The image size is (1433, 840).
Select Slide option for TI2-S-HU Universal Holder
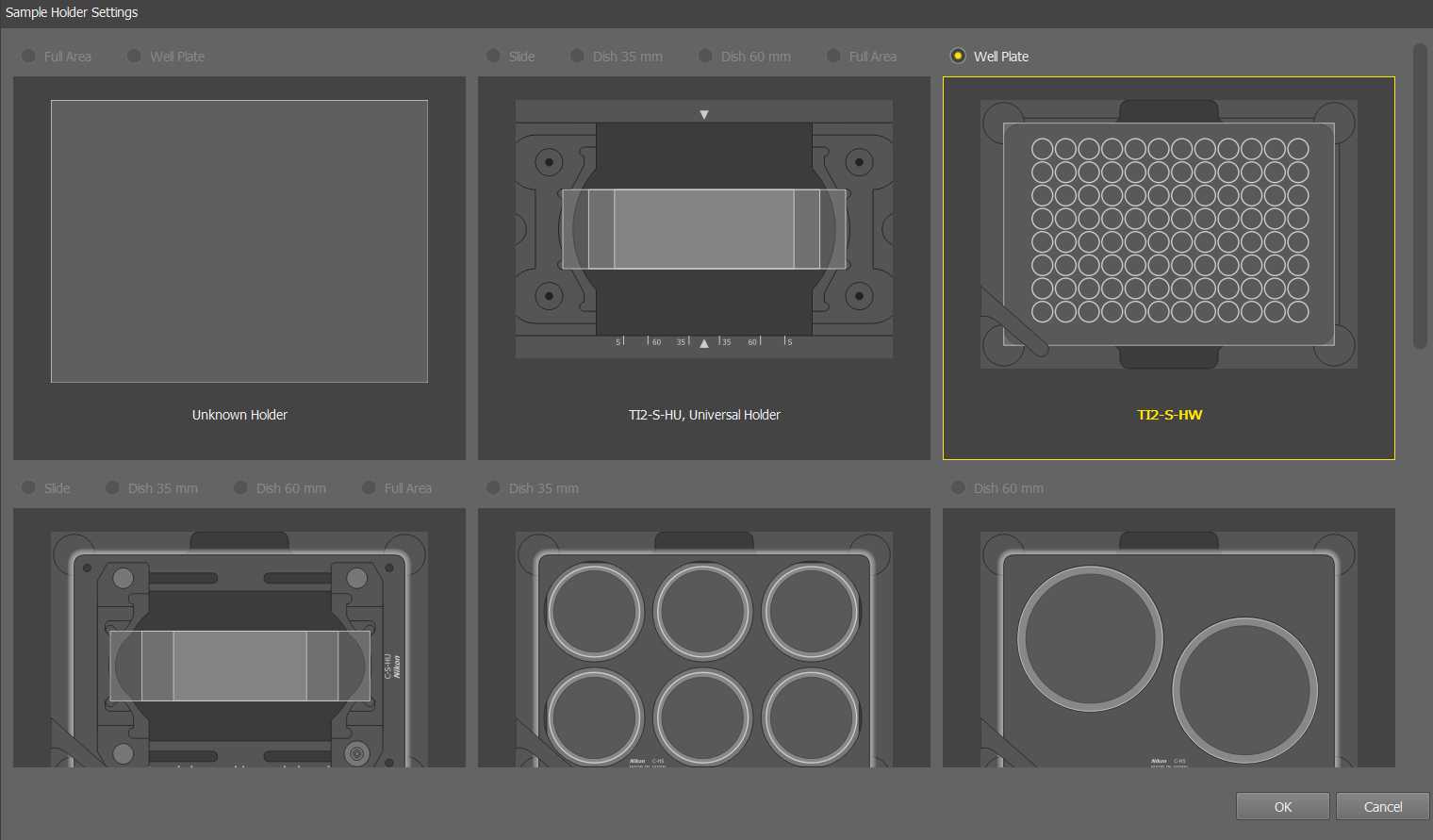coord(494,57)
